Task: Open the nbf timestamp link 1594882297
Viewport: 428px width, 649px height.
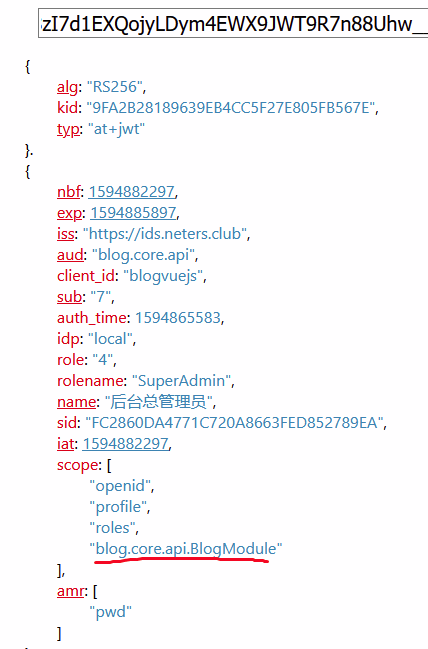Action: [x=132, y=192]
